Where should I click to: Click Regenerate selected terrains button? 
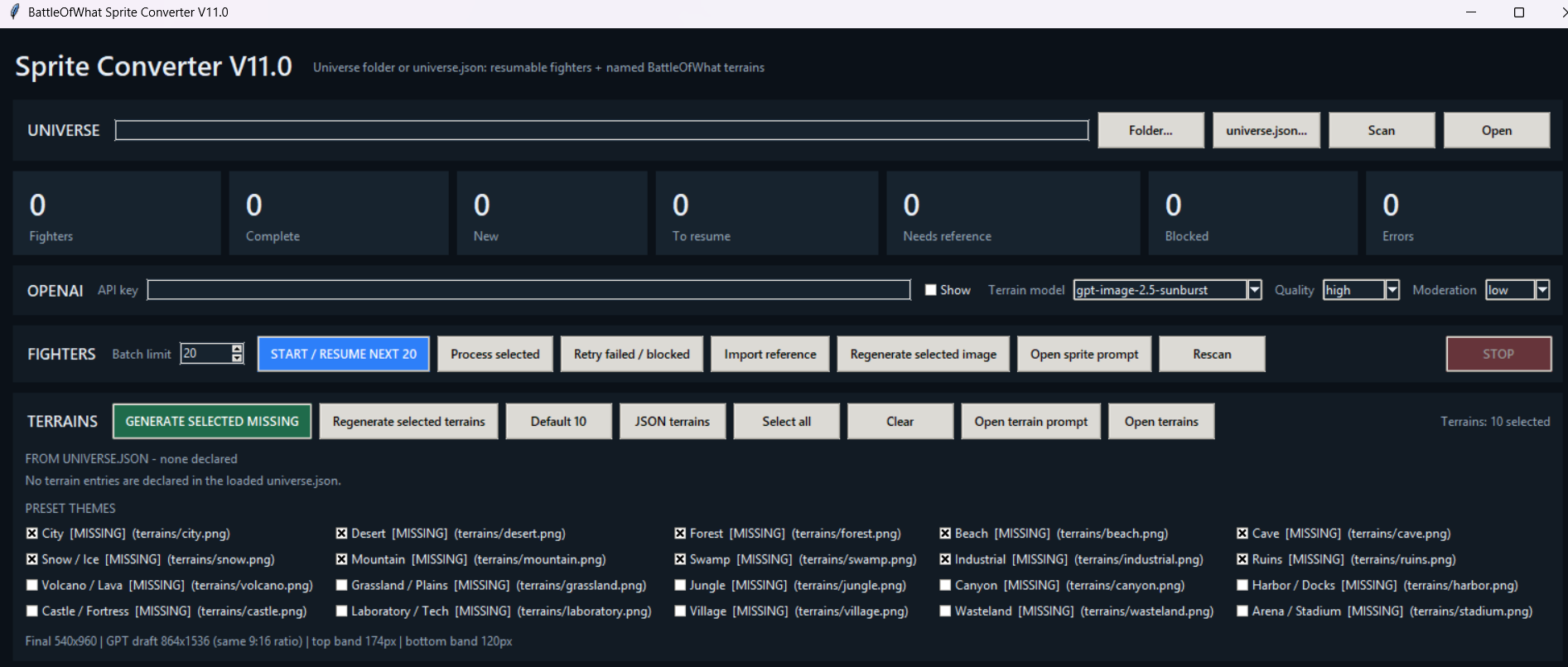(x=409, y=421)
